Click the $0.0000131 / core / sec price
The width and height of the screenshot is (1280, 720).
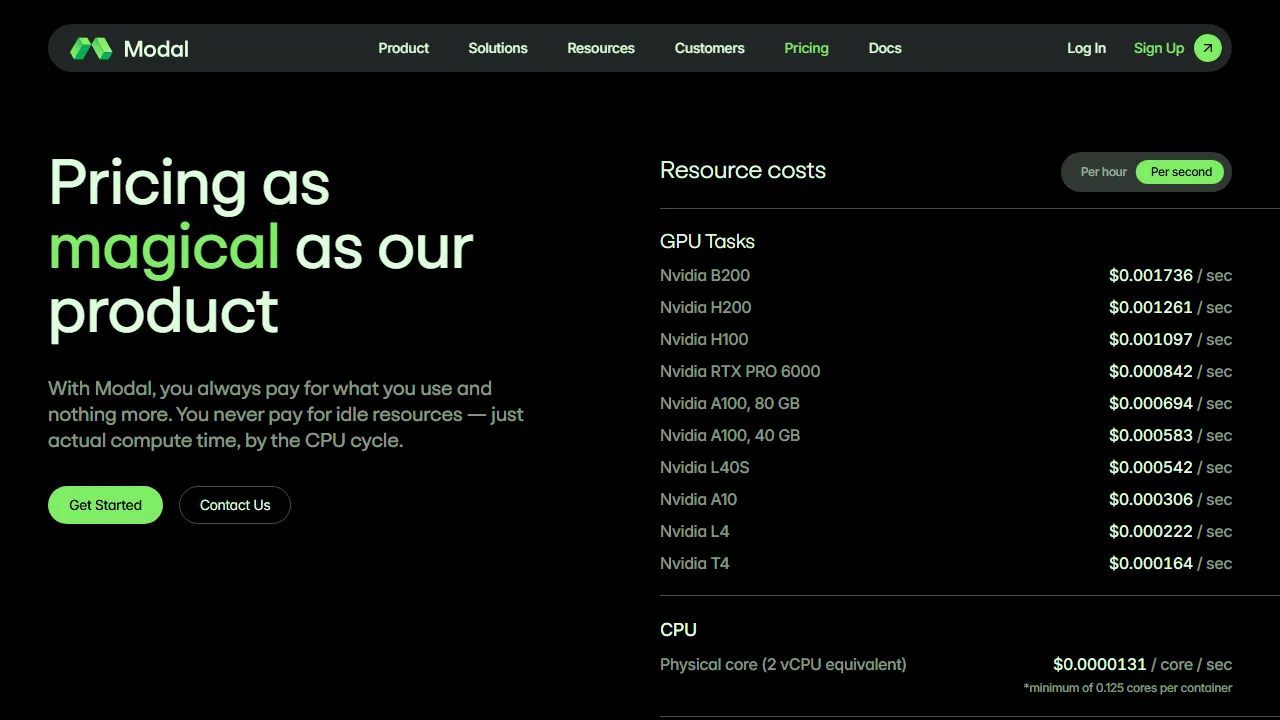[1142, 664]
